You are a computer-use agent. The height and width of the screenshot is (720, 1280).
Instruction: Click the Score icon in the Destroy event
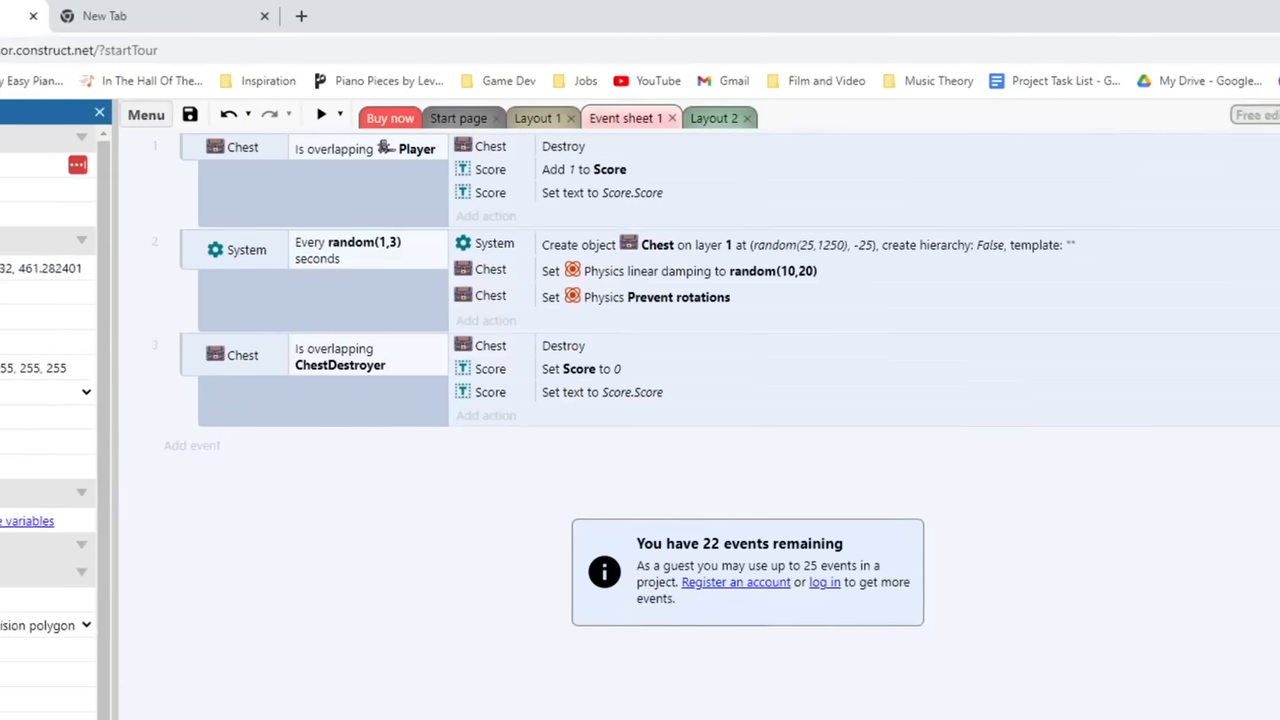[x=463, y=169]
